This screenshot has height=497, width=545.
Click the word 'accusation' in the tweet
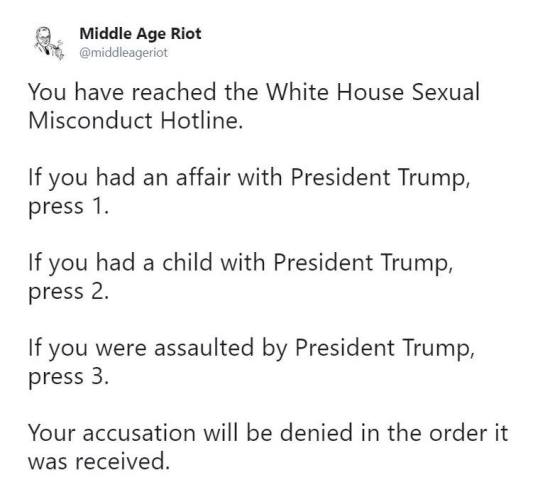[x=139, y=434]
